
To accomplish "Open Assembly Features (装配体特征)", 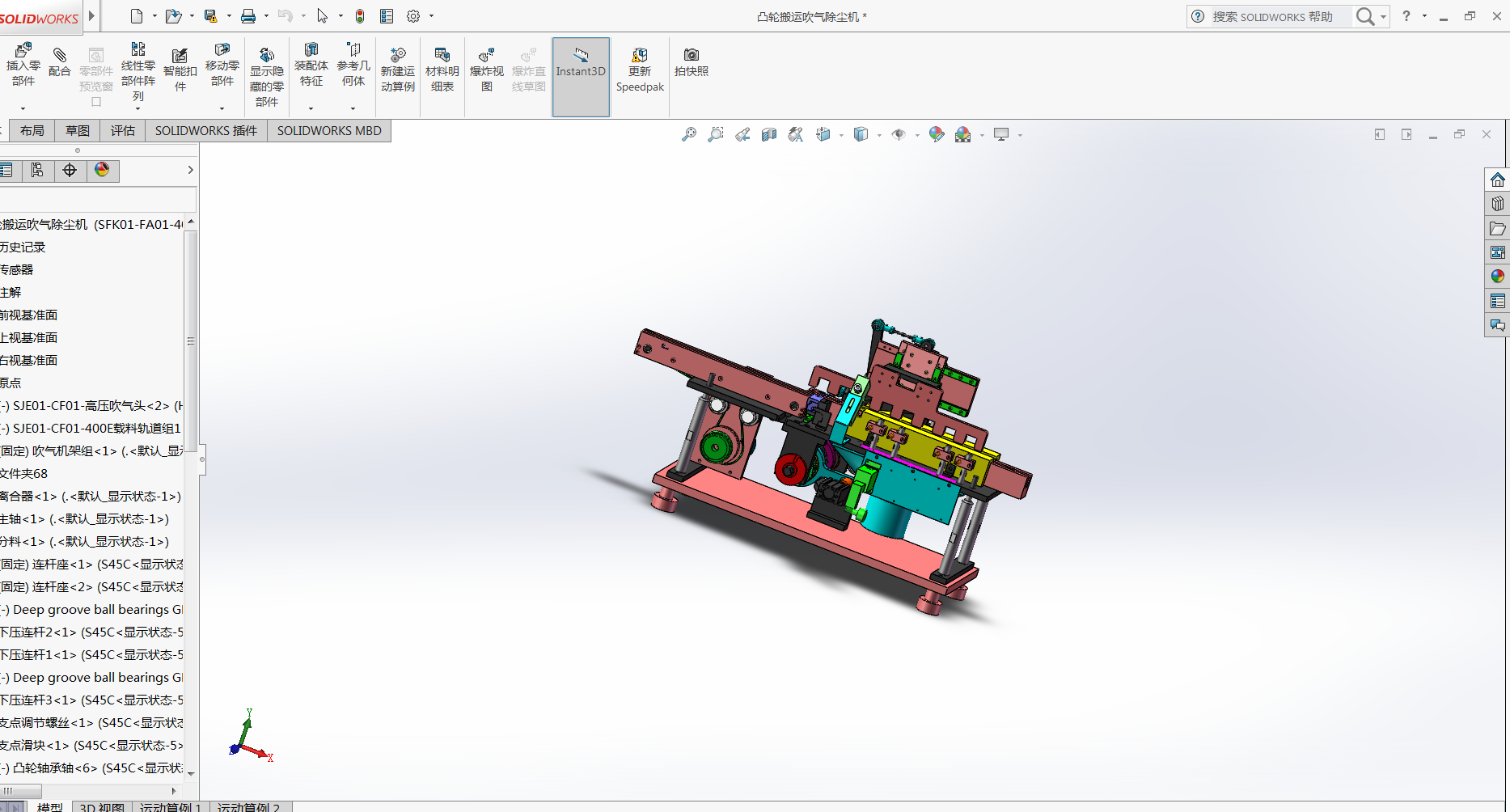I will (311, 65).
